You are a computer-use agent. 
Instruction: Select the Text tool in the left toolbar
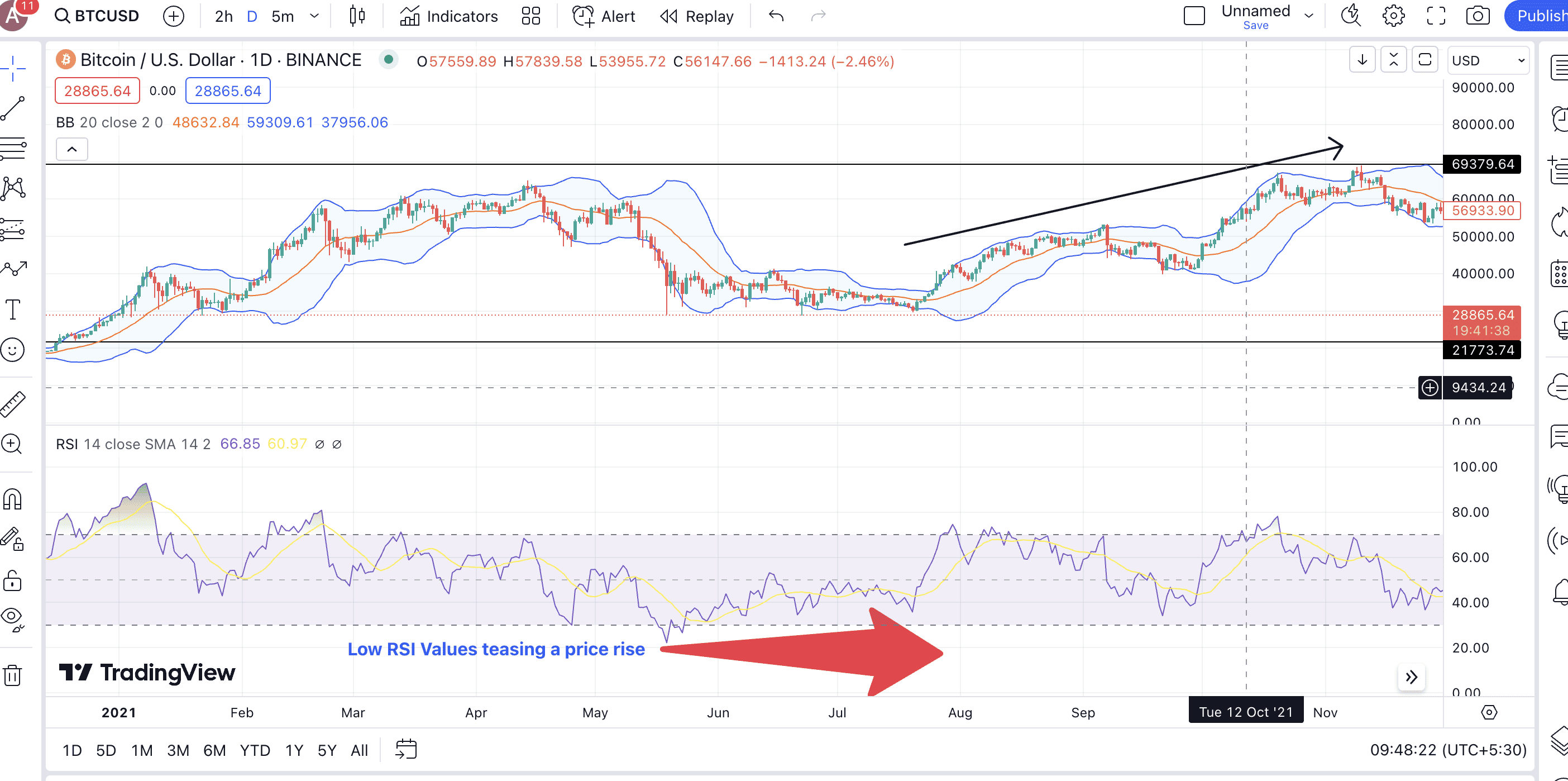(x=13, y=309)
